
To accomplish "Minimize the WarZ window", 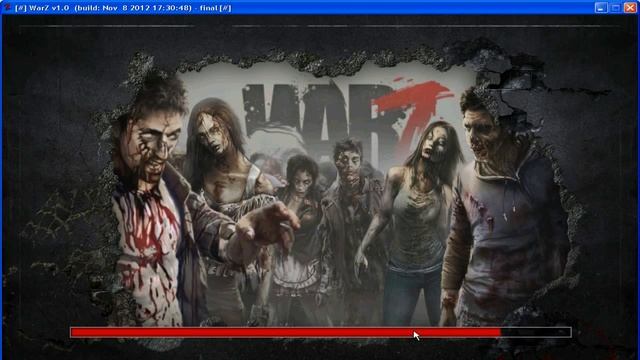I will coord(600,8).
